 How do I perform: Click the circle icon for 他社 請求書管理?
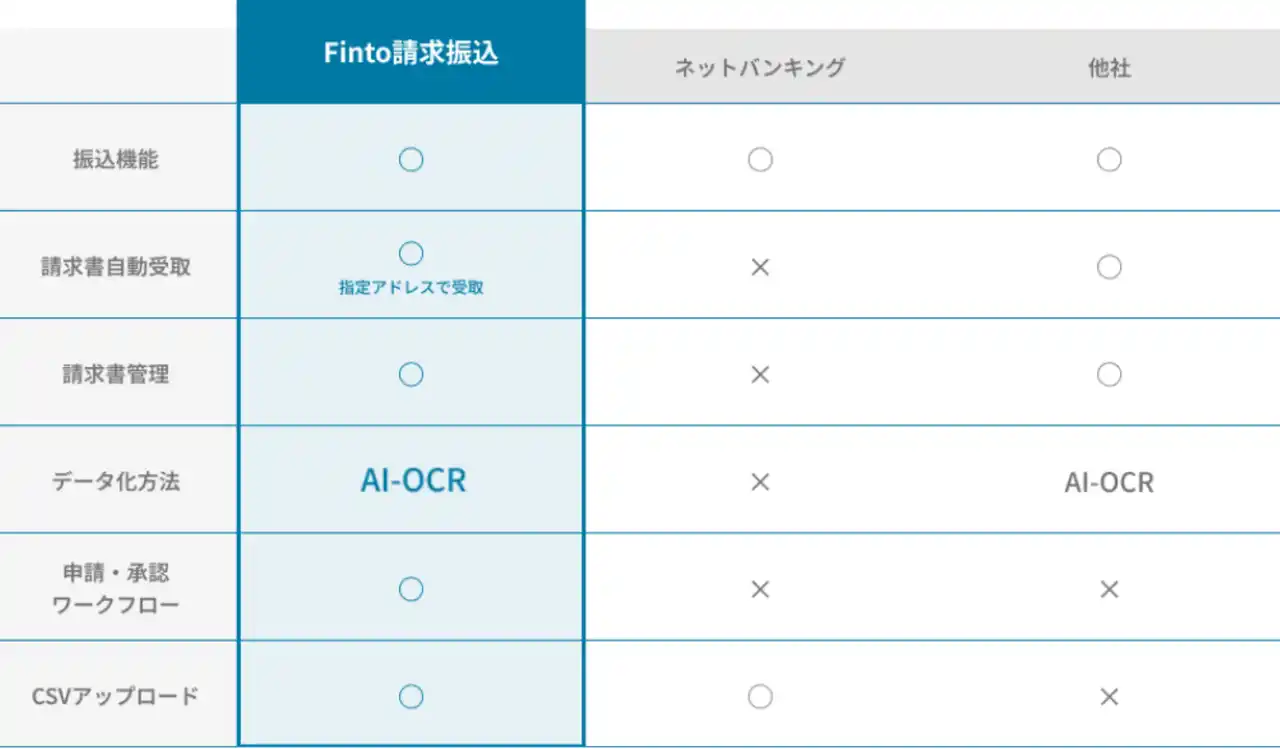pyautogui.click(x=1109, y=374)
